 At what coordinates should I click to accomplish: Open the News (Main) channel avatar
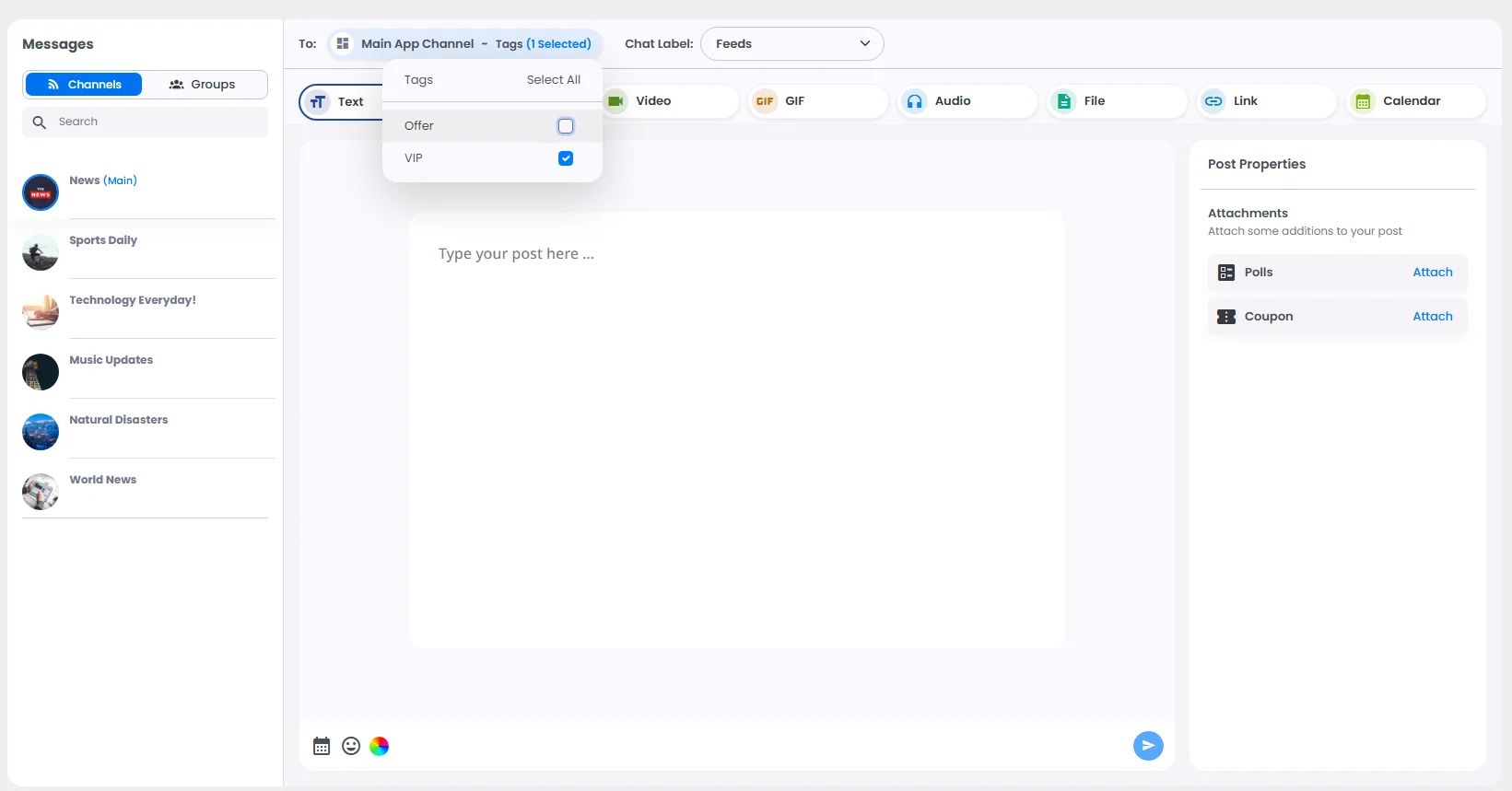(41, 192)
